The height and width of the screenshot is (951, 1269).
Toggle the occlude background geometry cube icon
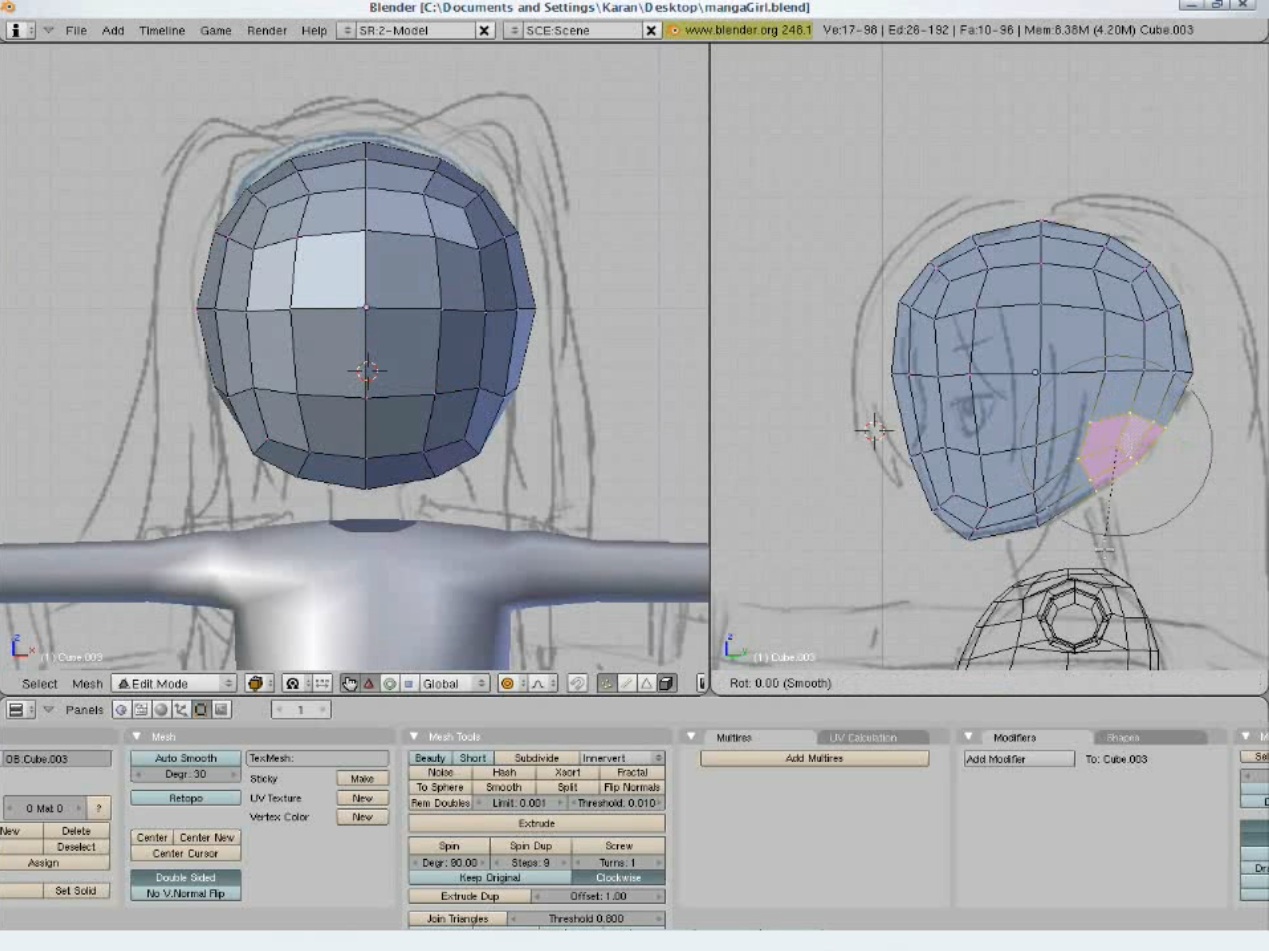pos(667,683)
